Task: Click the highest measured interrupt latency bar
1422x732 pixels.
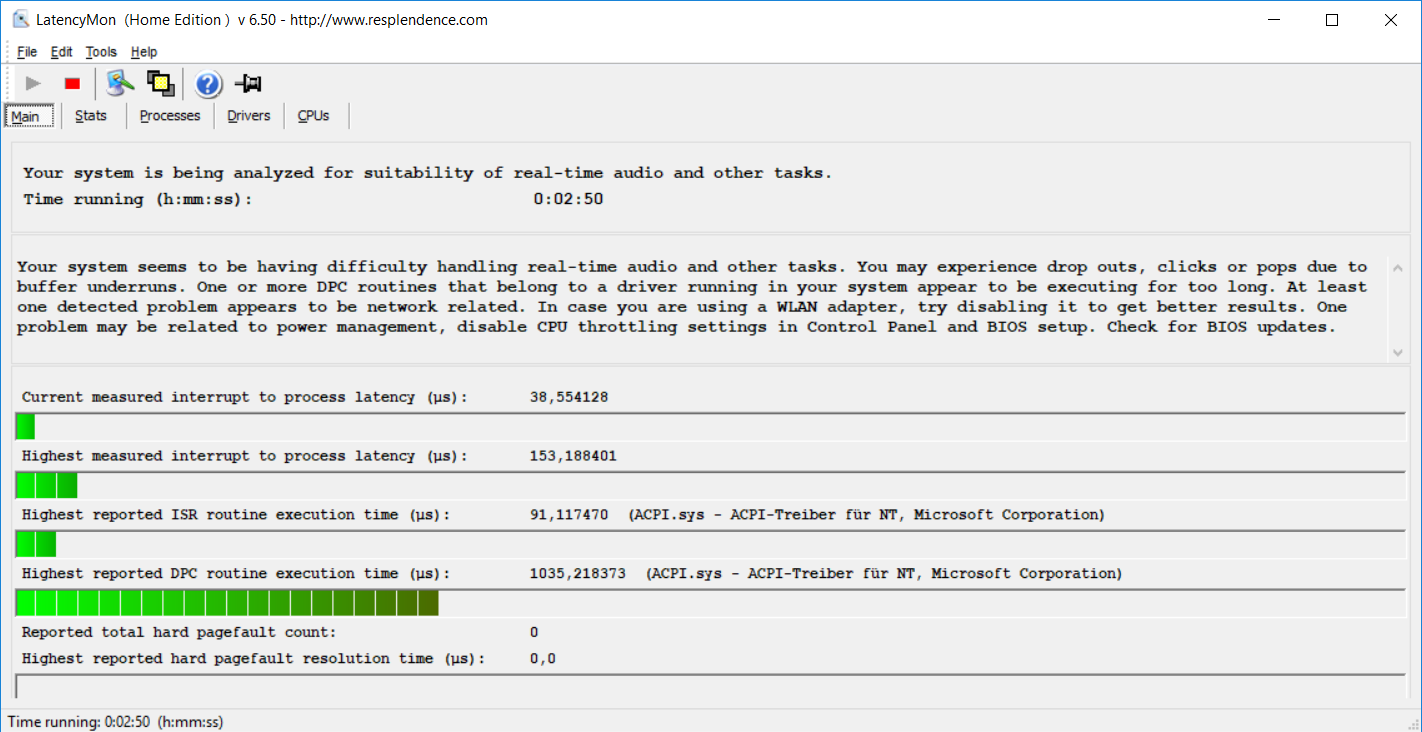Action: coord(47,486)
